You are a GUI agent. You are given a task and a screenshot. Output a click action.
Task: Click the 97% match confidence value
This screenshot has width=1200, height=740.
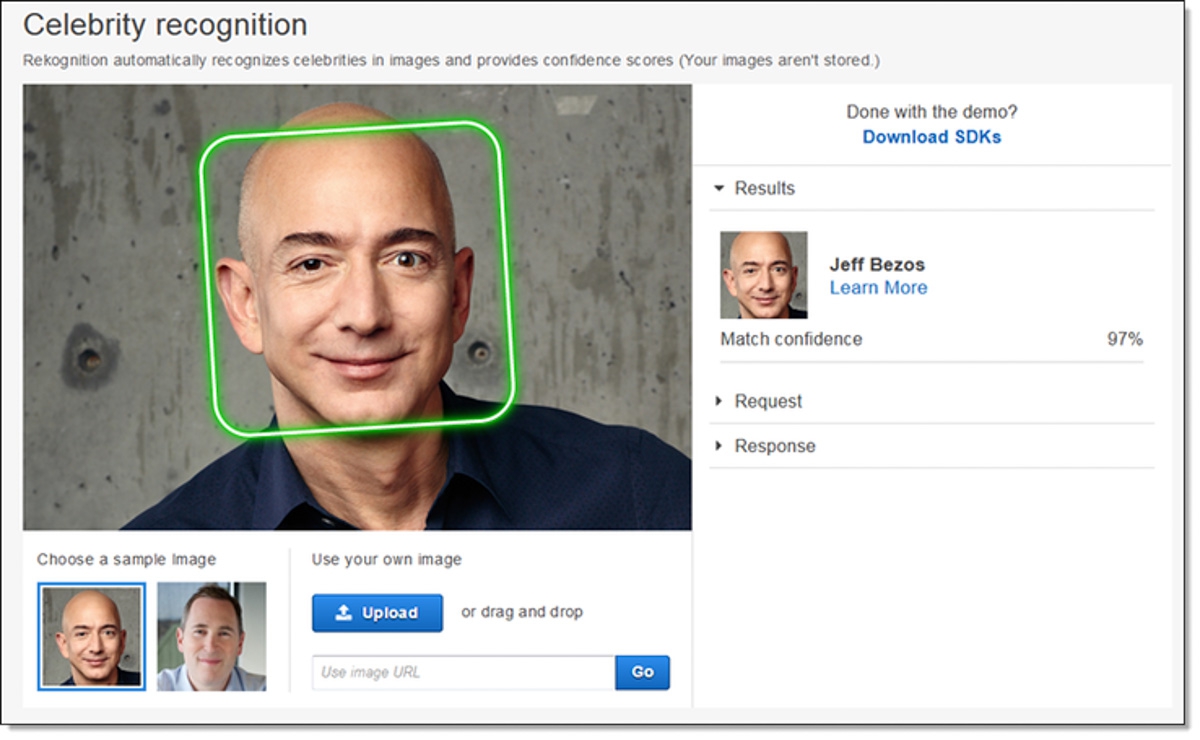pyautogui.click(x=1124, y=339)
